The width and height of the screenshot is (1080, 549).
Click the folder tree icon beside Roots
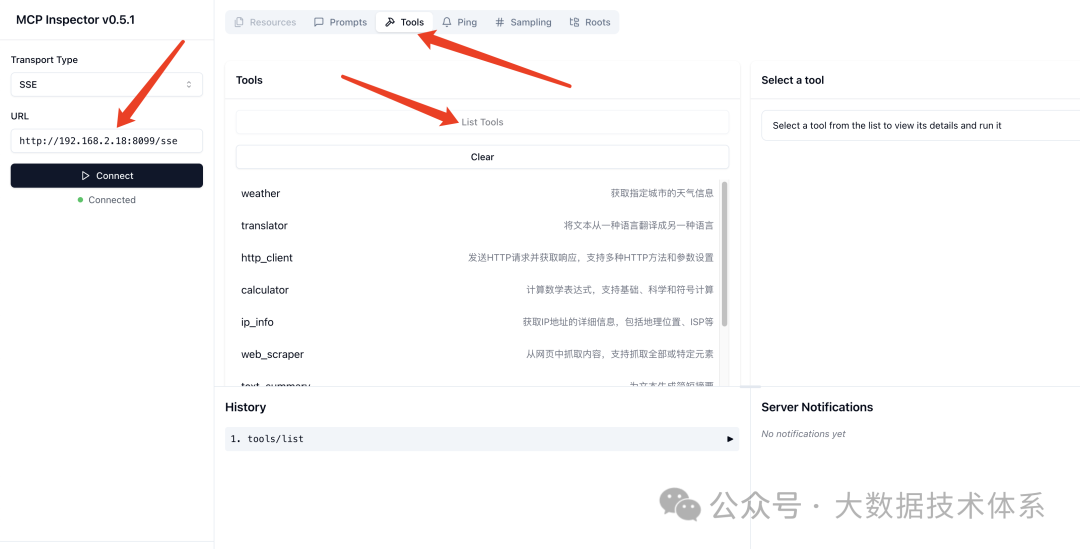point(574,22)
